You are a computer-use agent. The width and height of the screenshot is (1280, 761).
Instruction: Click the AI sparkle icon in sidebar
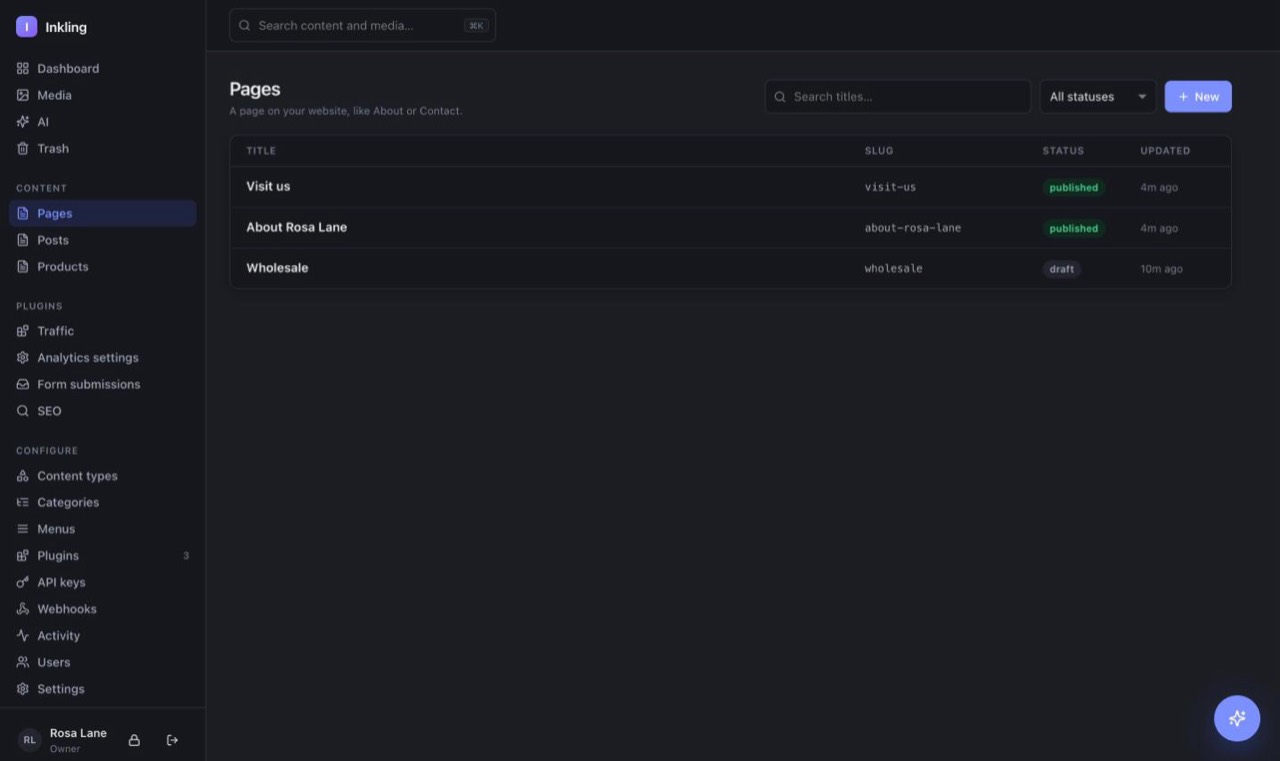click(x=23, y=122)
